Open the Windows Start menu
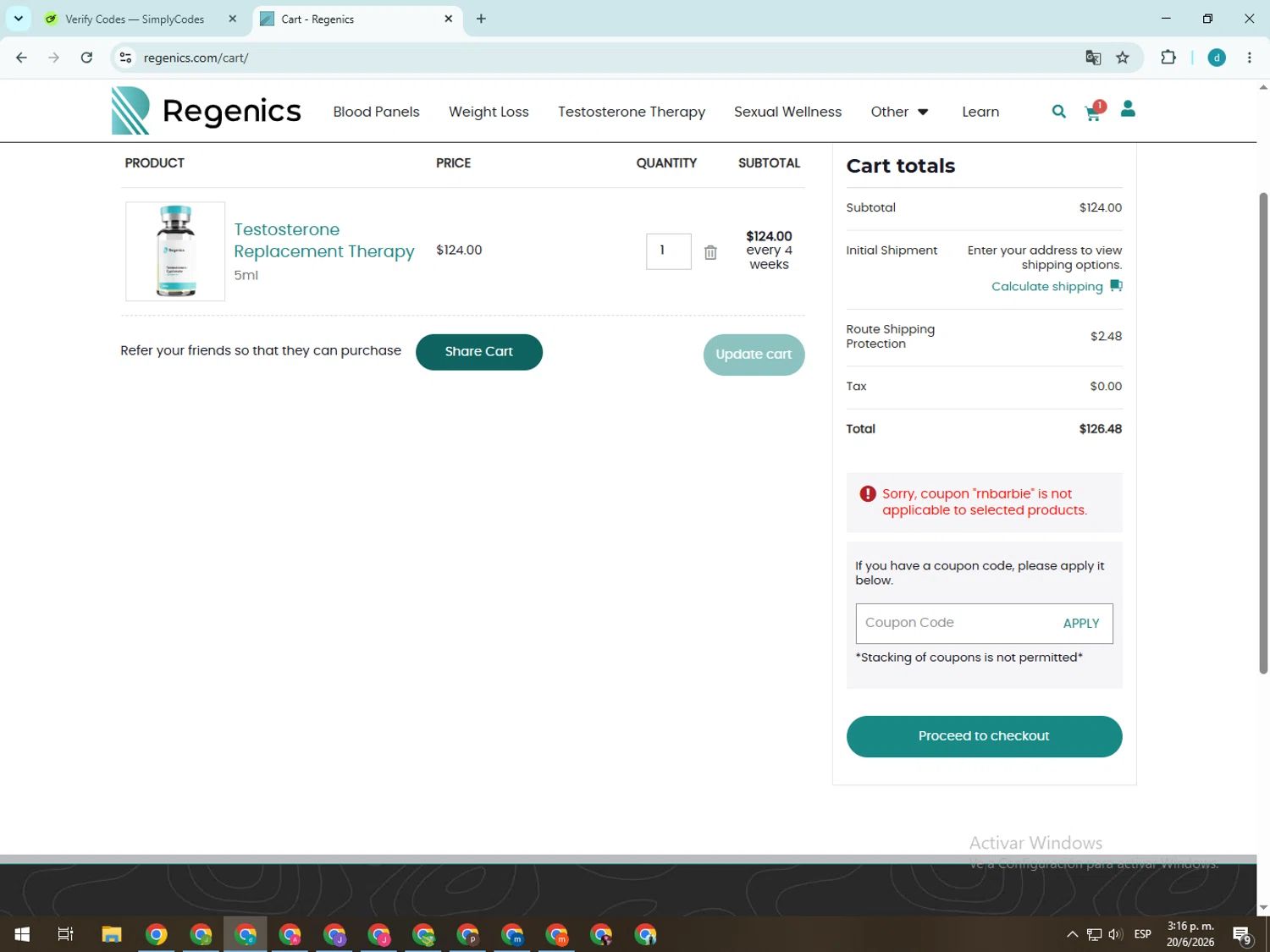The height and width of the screenshot is (952, 1270). [22, 934]
